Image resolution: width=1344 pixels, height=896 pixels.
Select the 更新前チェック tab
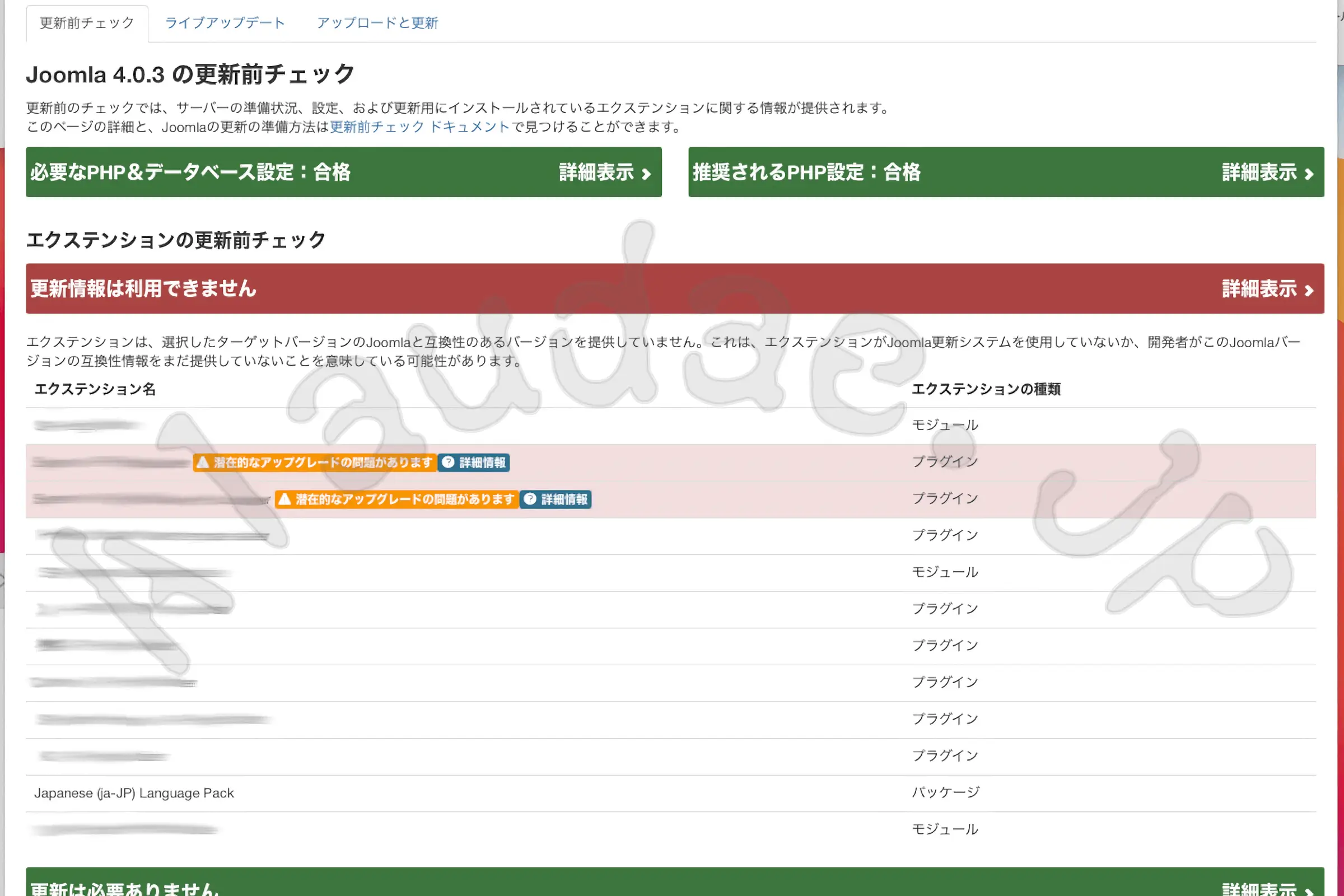(x=87, y=23)
